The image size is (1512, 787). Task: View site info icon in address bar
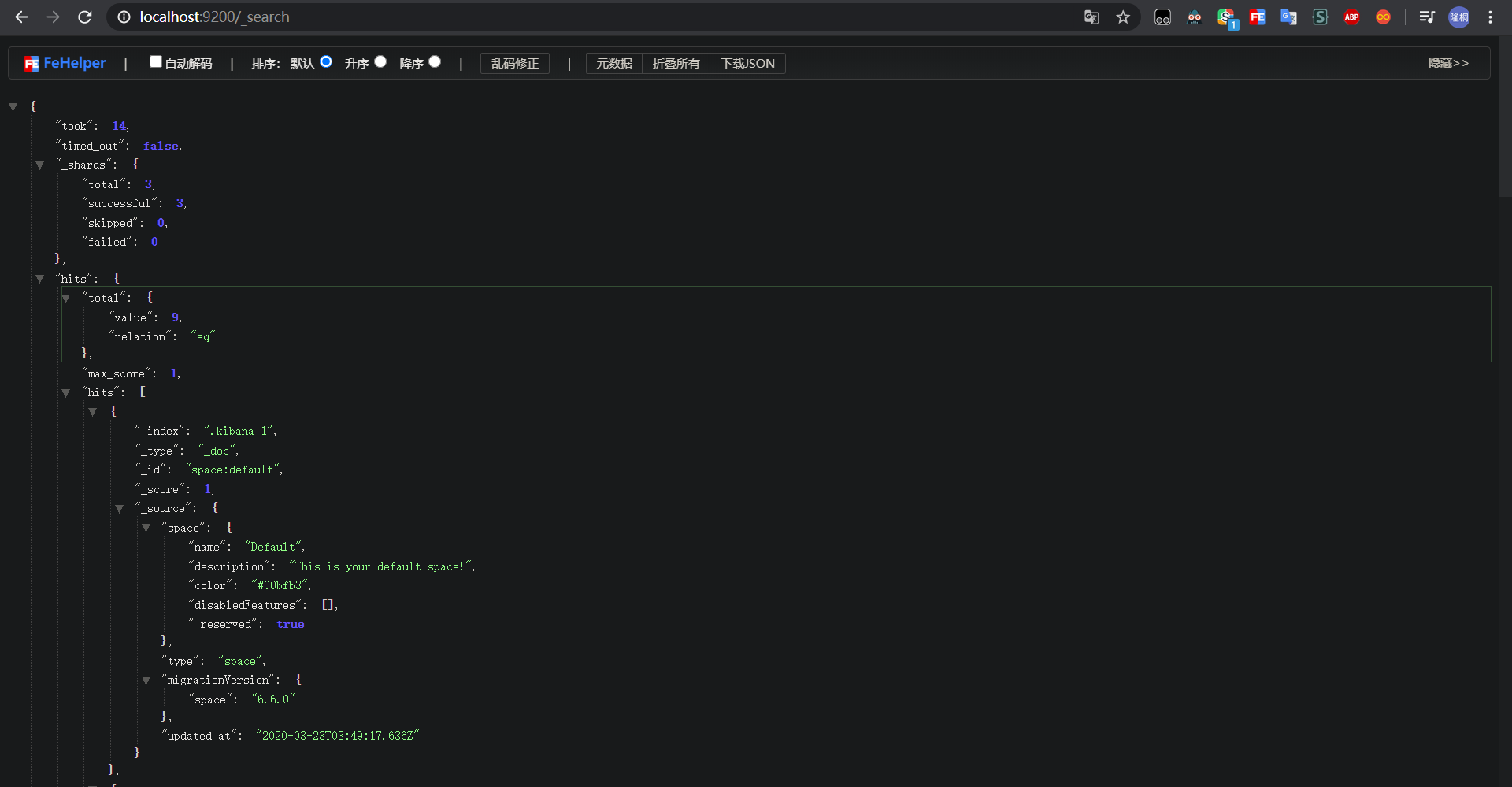(x=124, y=17)
